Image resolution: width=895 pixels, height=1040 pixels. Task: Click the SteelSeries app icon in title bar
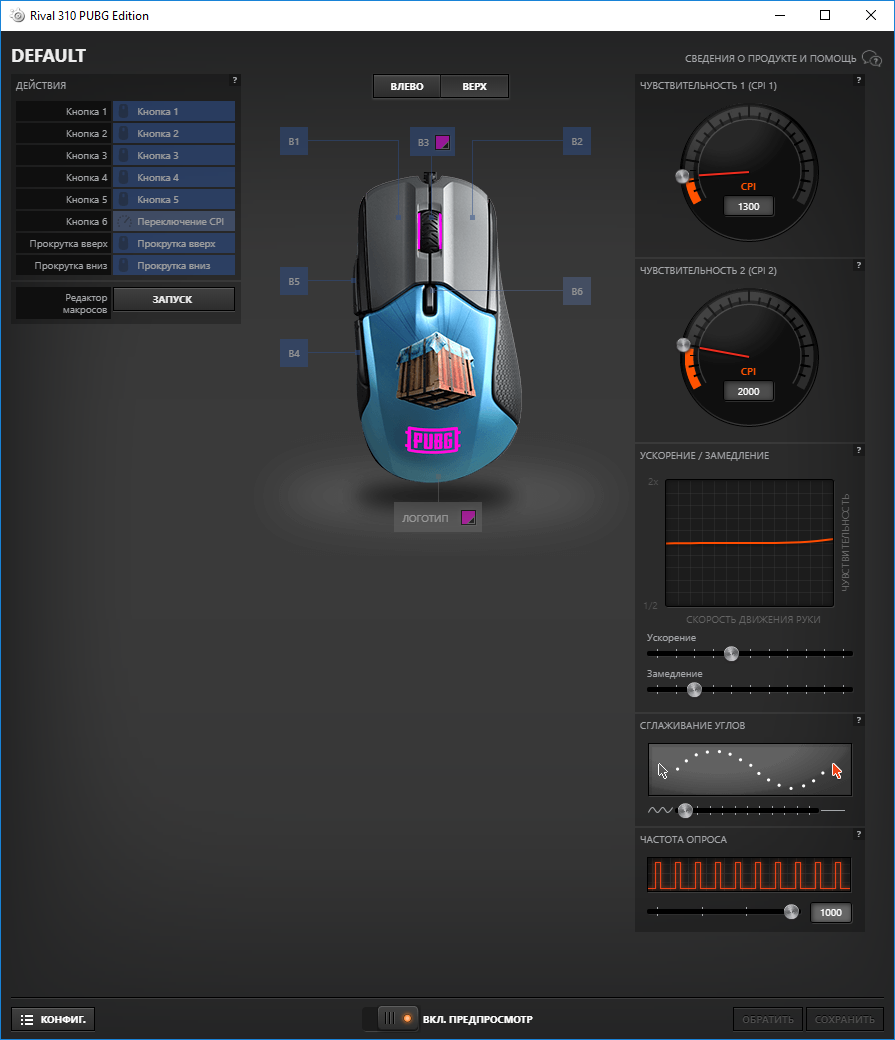[x=17, y=15]
